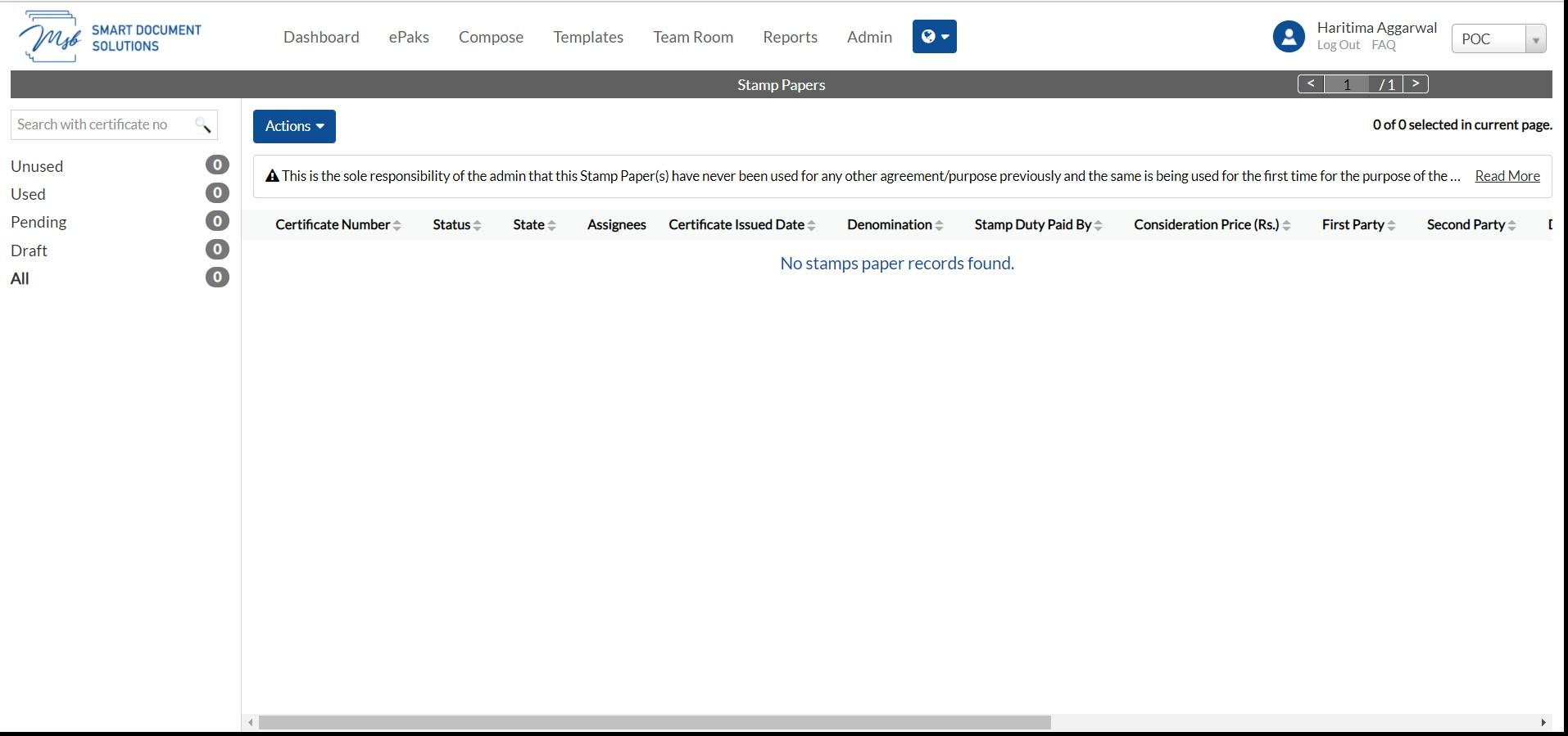
Task: Sort by Second Party column
Action: pyautogui.click(x=1471, y=225)
